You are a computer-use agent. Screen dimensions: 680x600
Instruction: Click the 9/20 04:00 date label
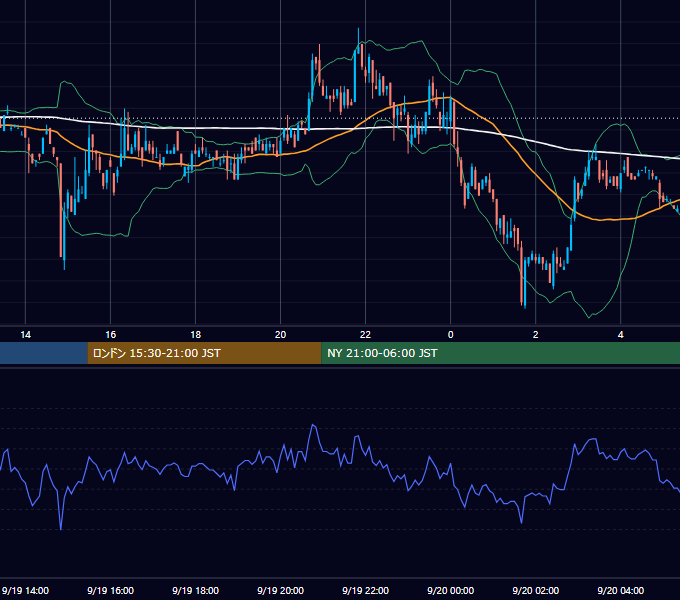click(621, 590)
